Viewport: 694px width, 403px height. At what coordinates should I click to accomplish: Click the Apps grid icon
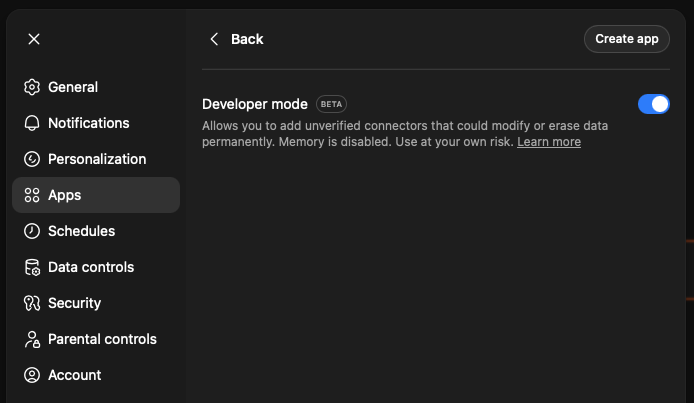(32, 195)
